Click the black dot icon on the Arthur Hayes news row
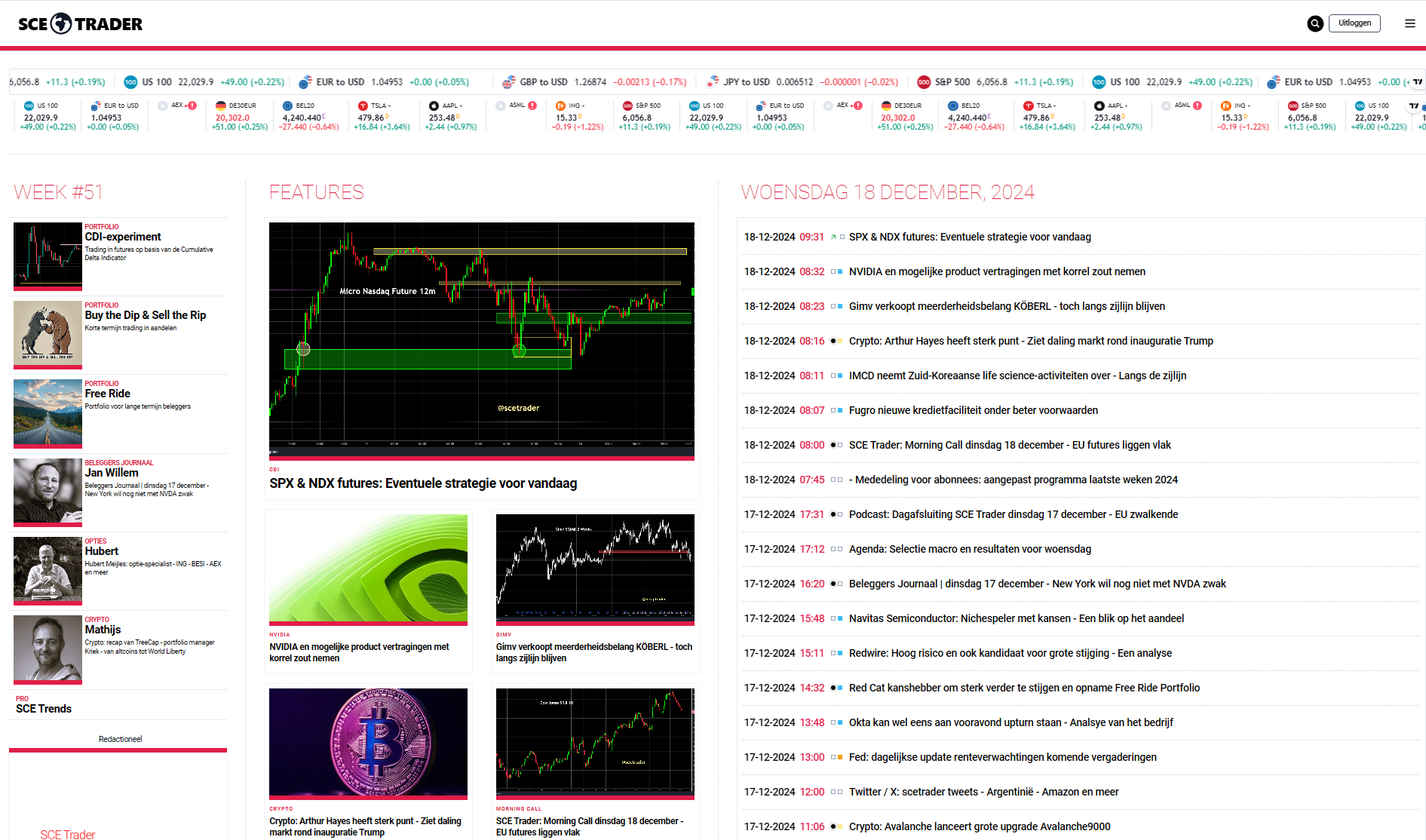 coord(833,341)
